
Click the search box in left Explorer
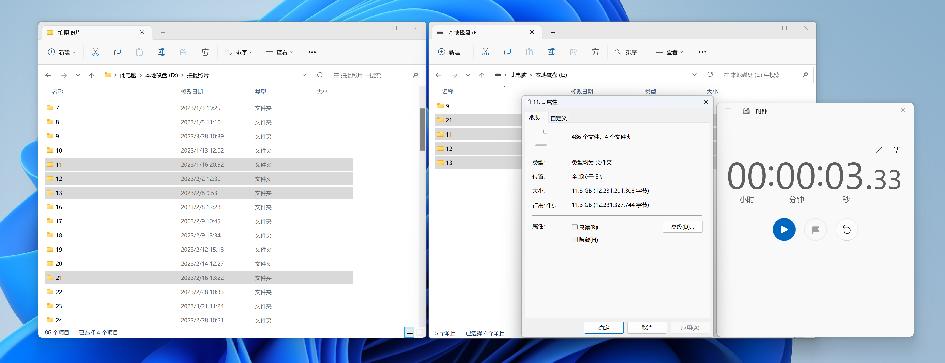tap(374, 75)
